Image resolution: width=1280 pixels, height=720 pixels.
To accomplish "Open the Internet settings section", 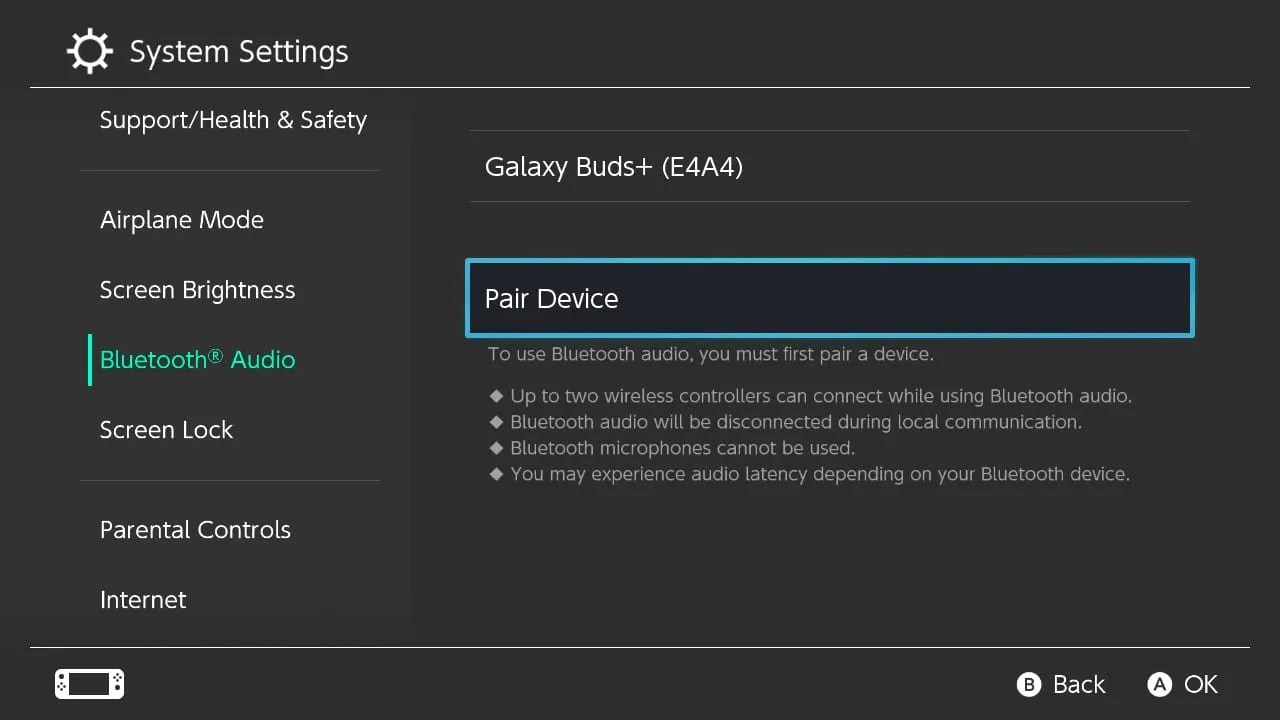I will (x=143, y=599).
